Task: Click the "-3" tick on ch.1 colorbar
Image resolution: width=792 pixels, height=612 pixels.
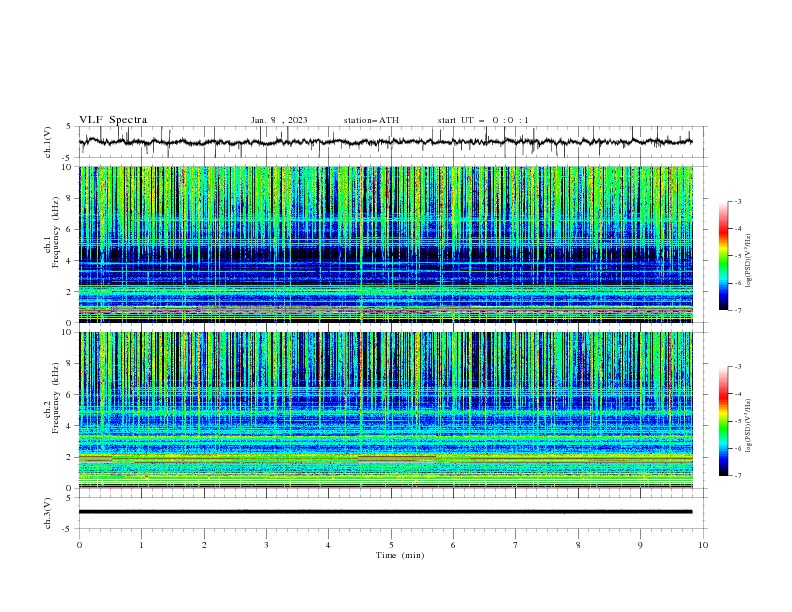Action: coord(737,201)
